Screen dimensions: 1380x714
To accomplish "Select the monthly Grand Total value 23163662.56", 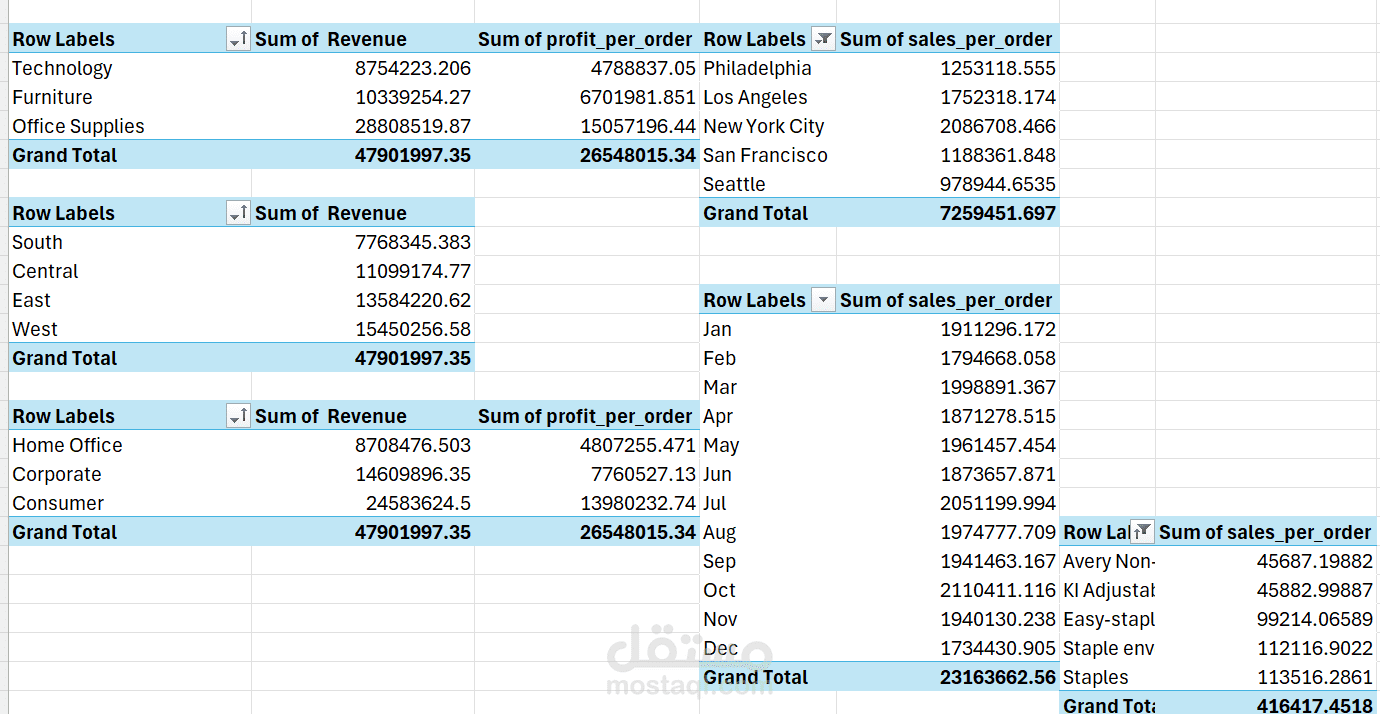I will pyautogui.click(x=997, y=678).
